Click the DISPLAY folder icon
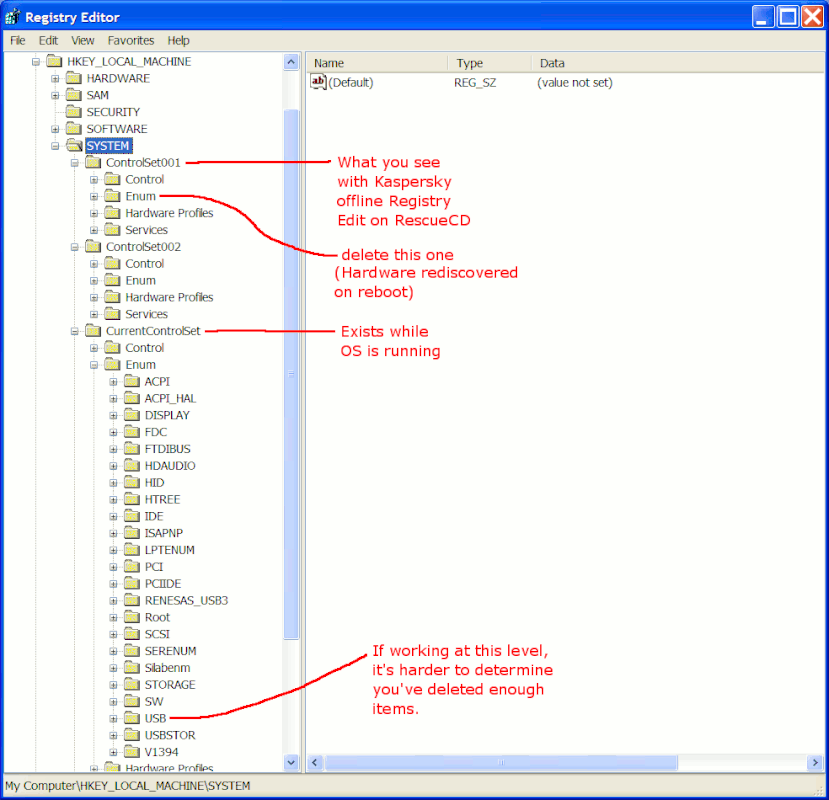Viewport: 829px width, 800px height. tap(132, 415)
